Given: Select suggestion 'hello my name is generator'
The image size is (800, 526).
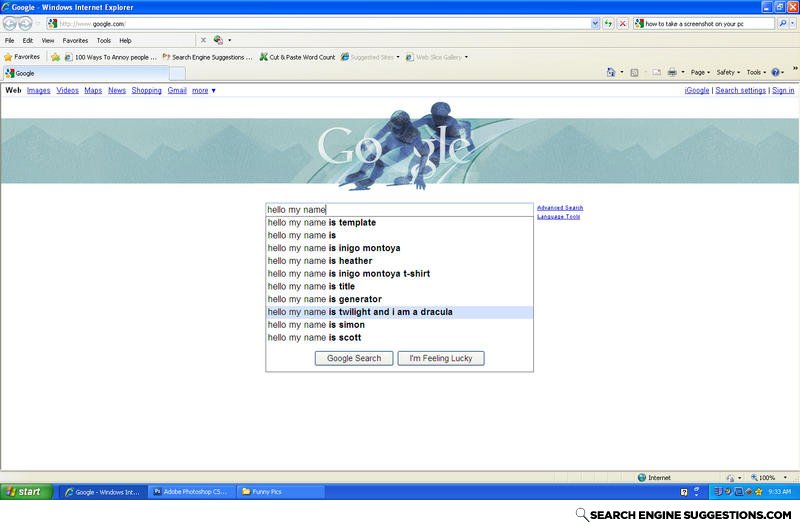Looking at the screenshot, I should click(x=399, y=299).
